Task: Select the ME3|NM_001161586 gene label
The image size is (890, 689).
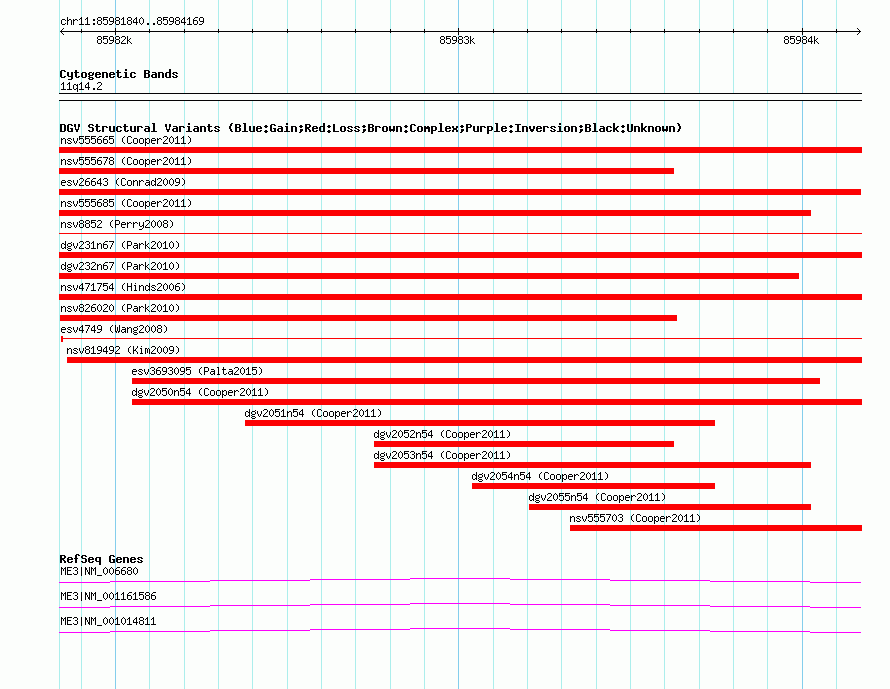Action: point(108,596)
